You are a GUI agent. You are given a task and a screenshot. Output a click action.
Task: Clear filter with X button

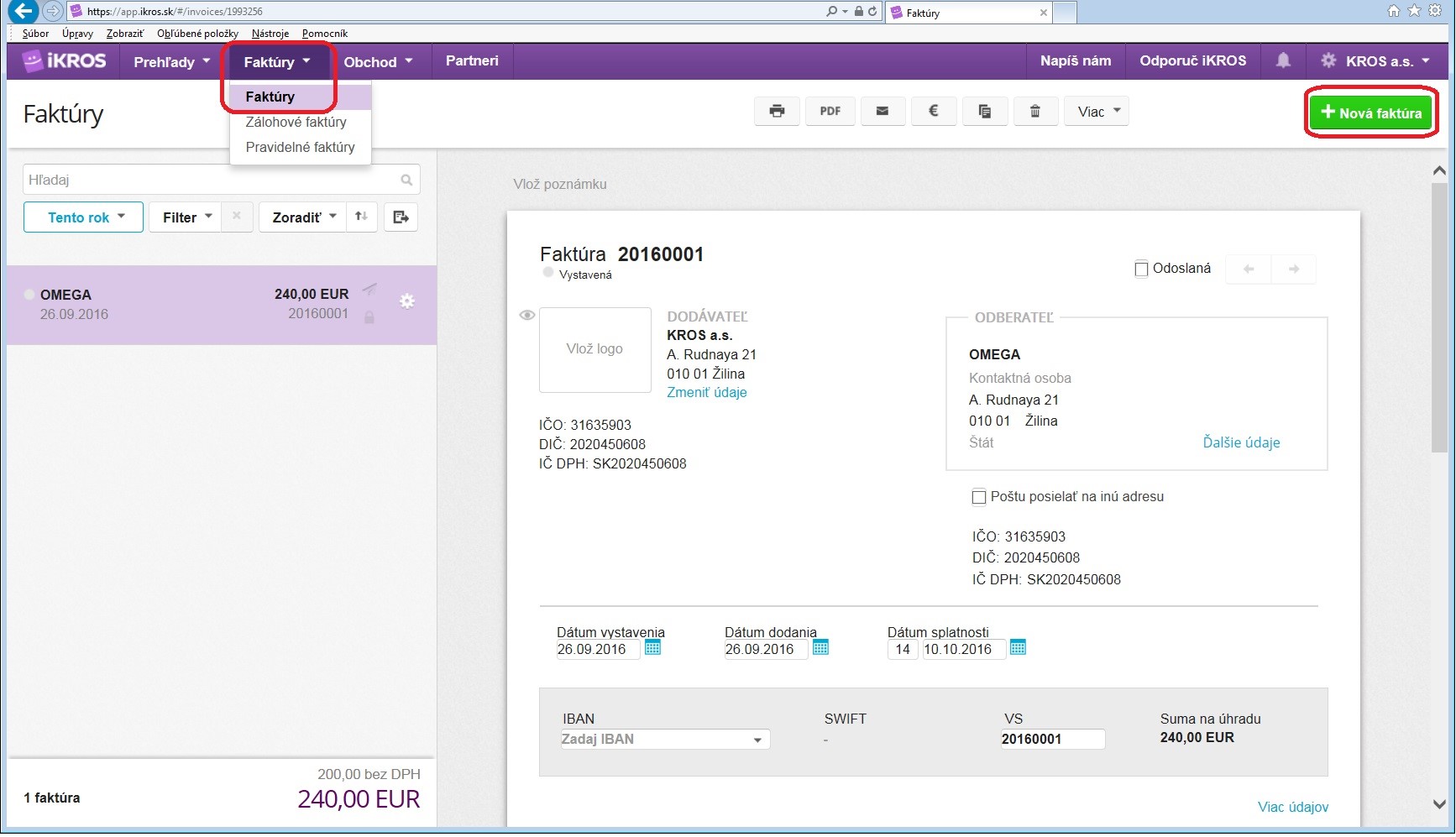coord(237,217)
